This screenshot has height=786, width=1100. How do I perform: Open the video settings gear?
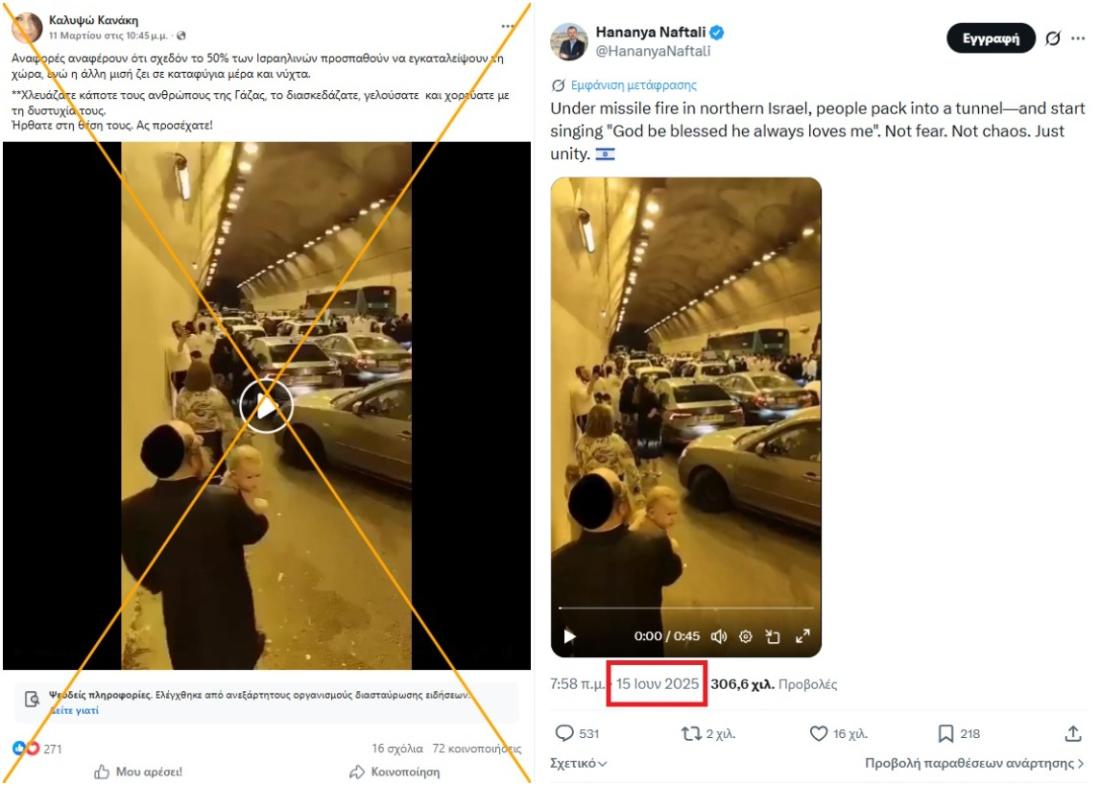[x=745, y=636]
